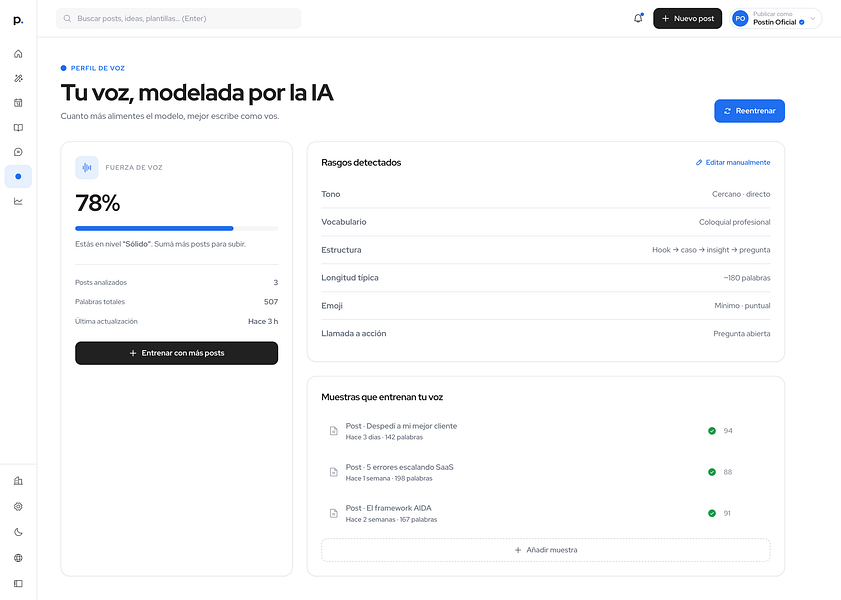Click the green check for score 88
This screenshot has width=841, height=600.
click(x=712, y=472)
